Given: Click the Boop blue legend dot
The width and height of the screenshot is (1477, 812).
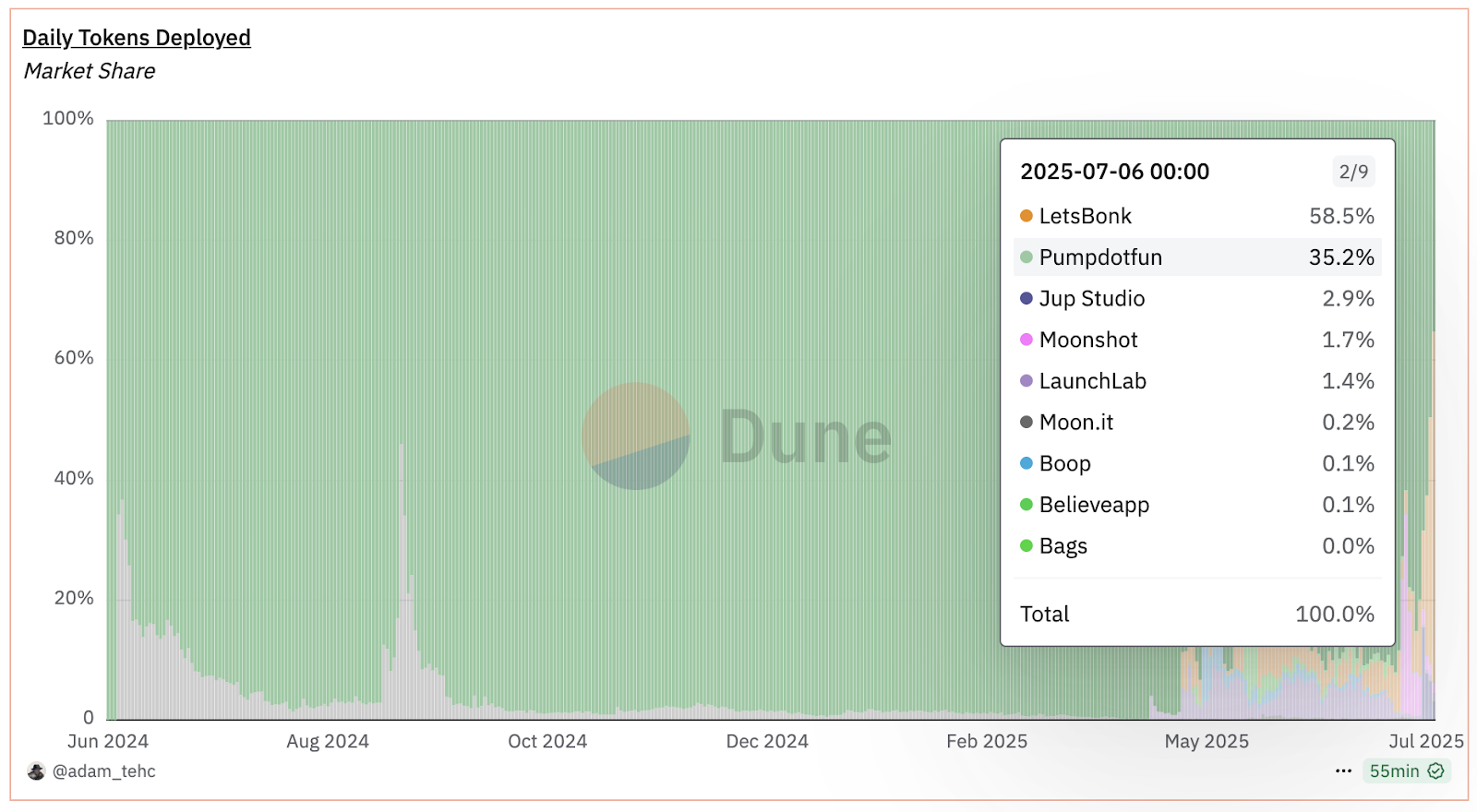Looking at the screenshot, I should [x=1027, y=463].
